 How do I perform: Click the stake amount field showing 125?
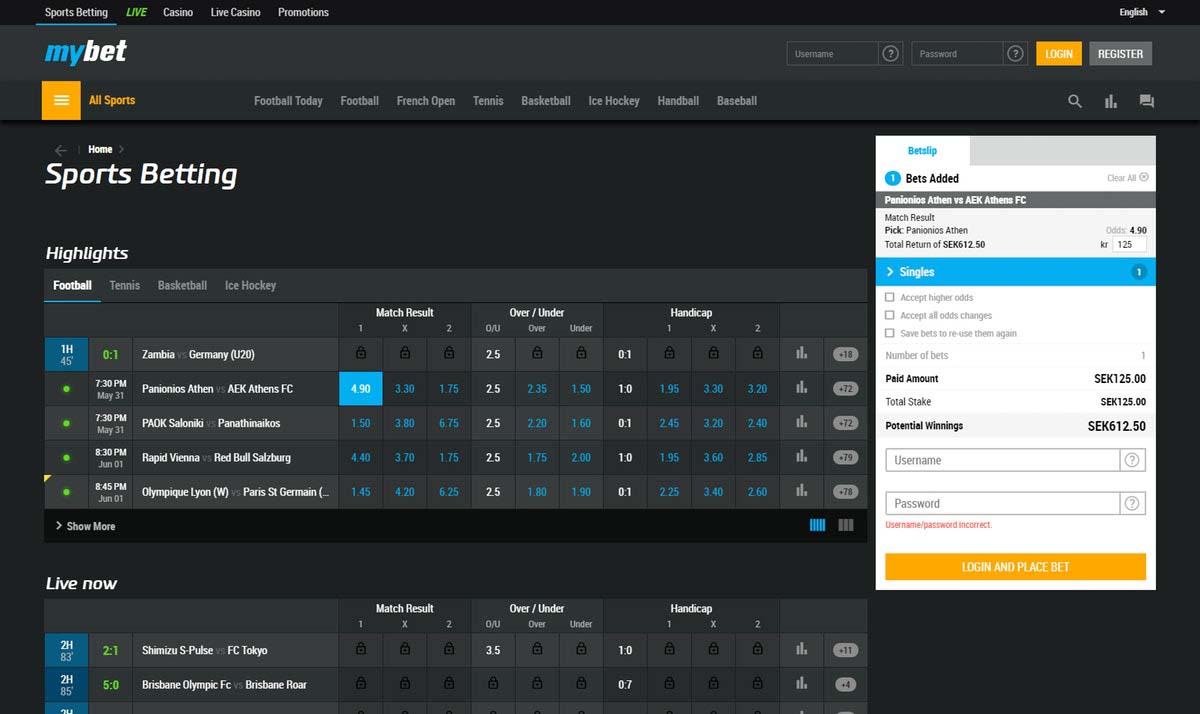(1130, 244)
